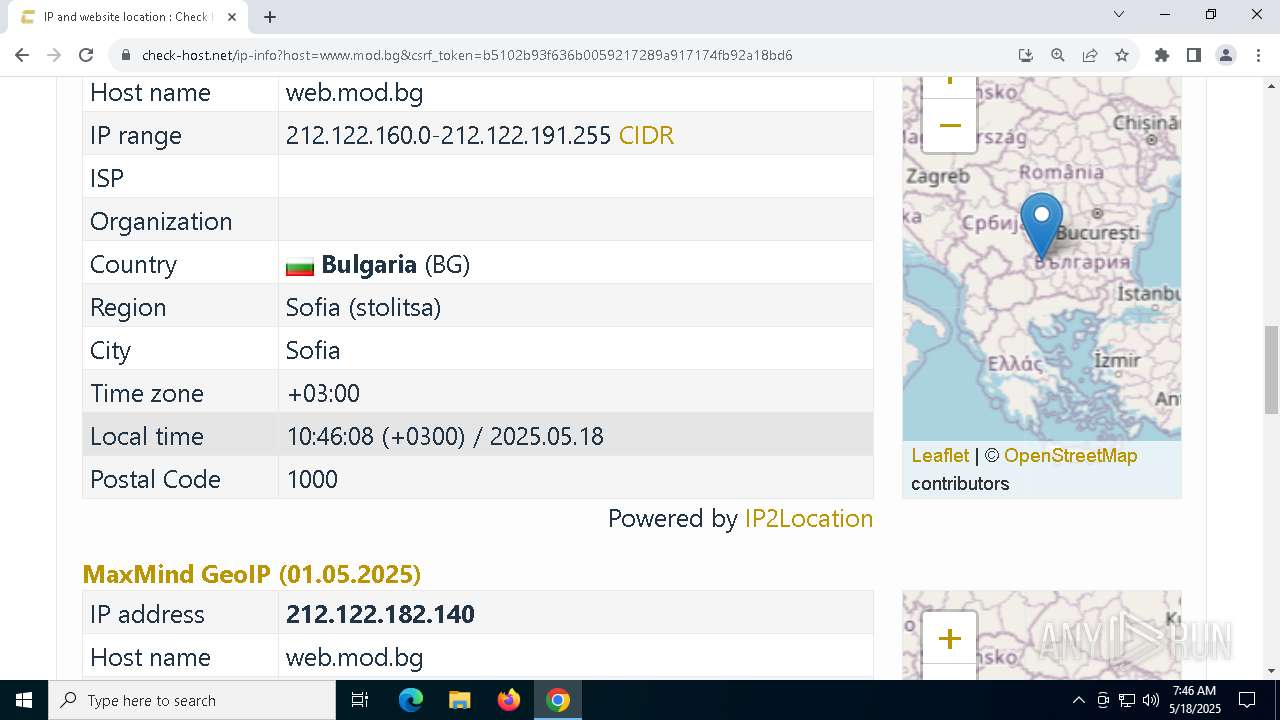Switch to Chrome in the taskbar
The image size is (1280, 720).
click(558, 700)
